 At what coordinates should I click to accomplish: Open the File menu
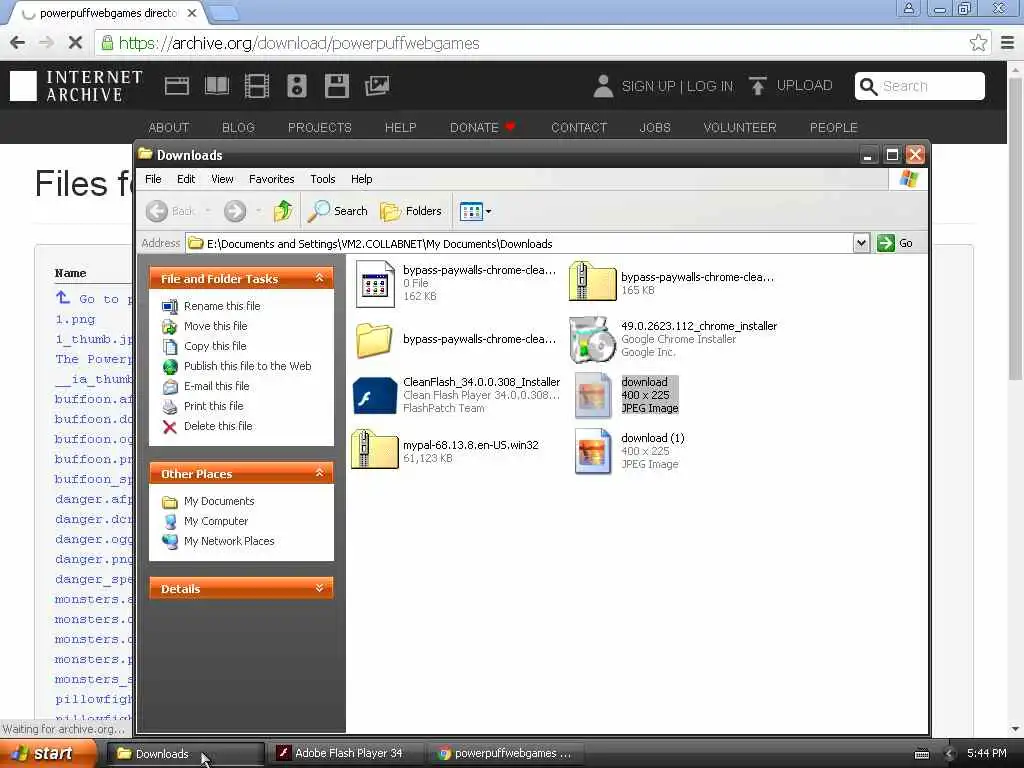point(153,179)
